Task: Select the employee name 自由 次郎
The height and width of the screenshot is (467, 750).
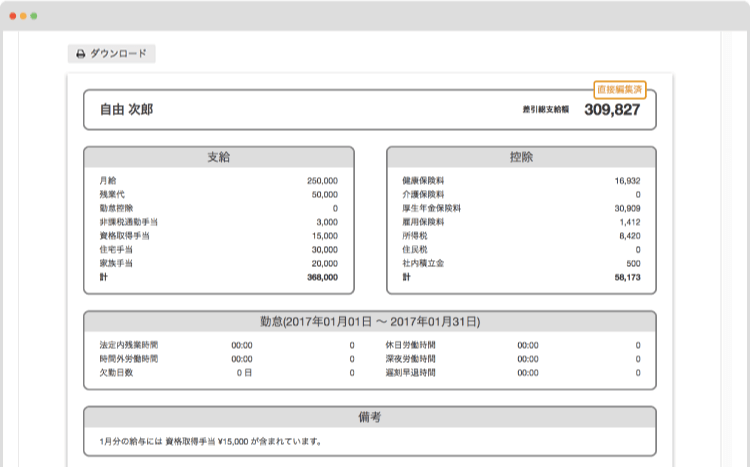Action: click(x=127, y=110)
